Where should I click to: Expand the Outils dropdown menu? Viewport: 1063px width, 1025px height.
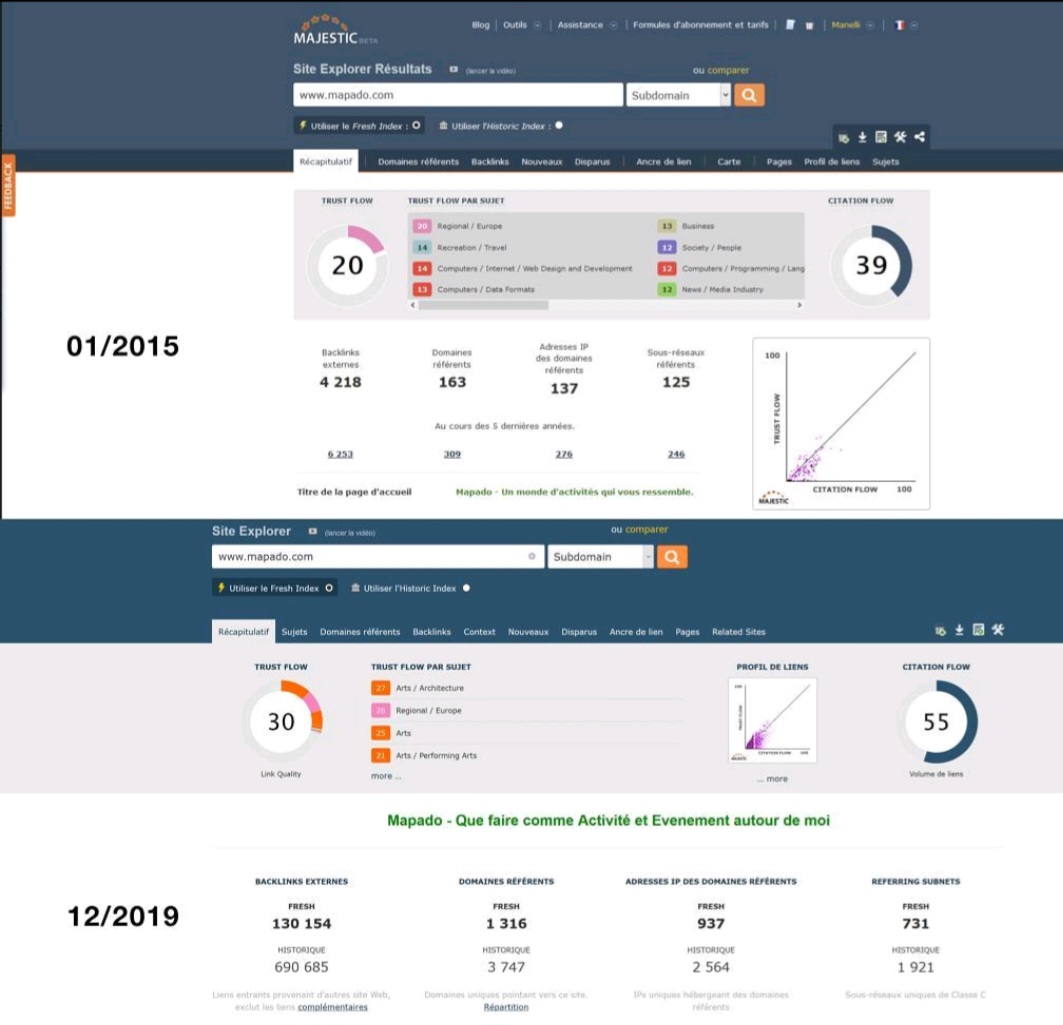point(537,26)
